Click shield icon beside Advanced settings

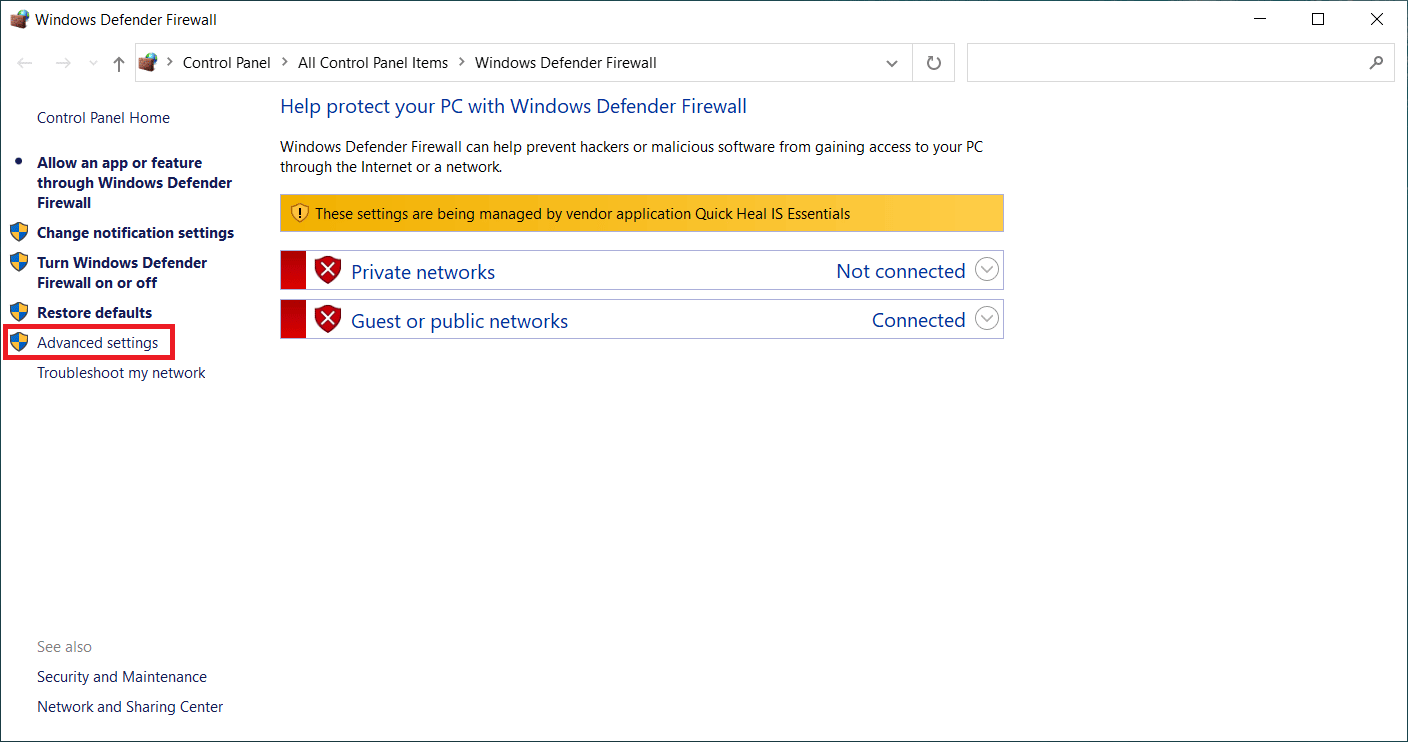tap(19, 342)
